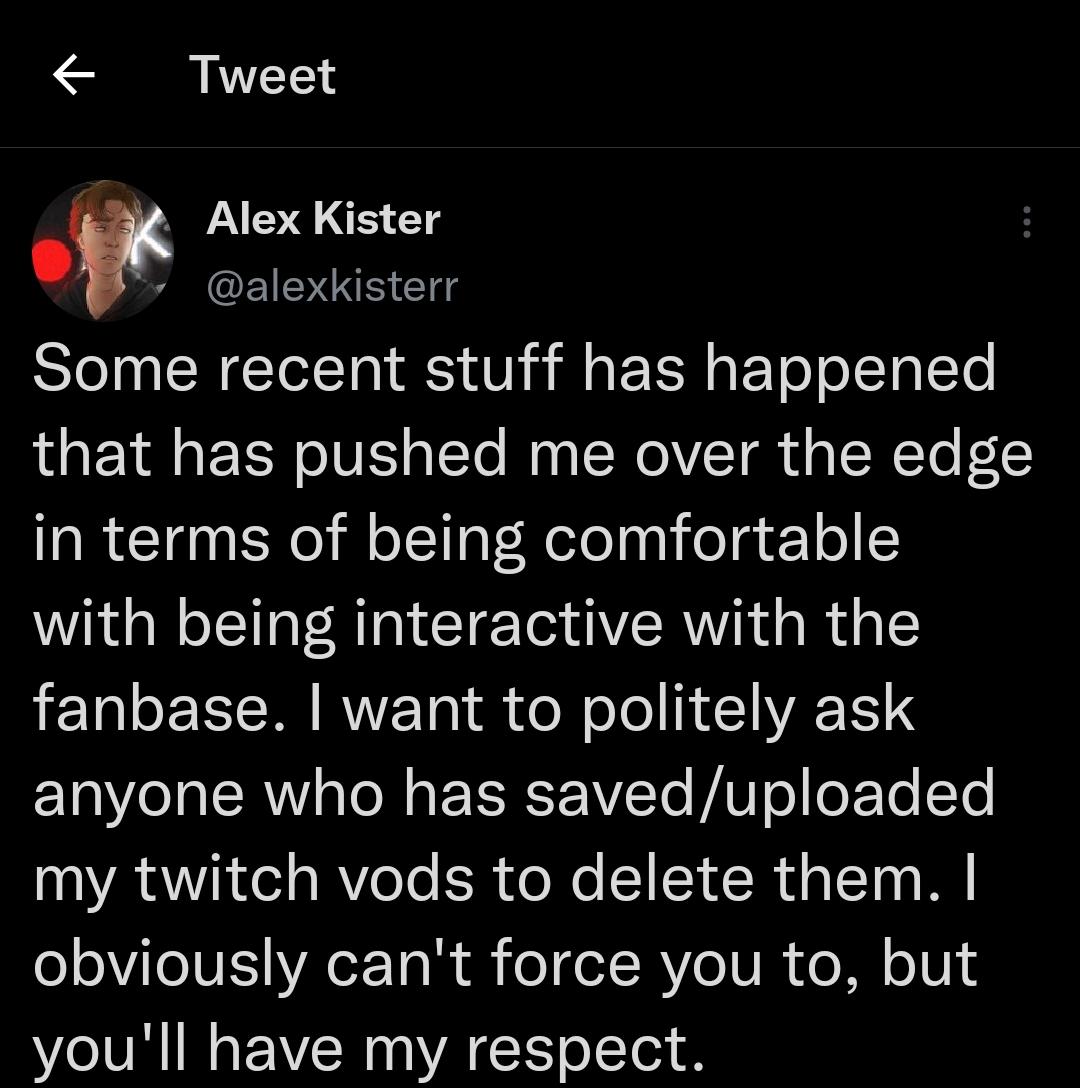Screen dimensions: 1080x1088
Task: Click the word "twitch" in the tweet
Action: (x=227, y=880)
